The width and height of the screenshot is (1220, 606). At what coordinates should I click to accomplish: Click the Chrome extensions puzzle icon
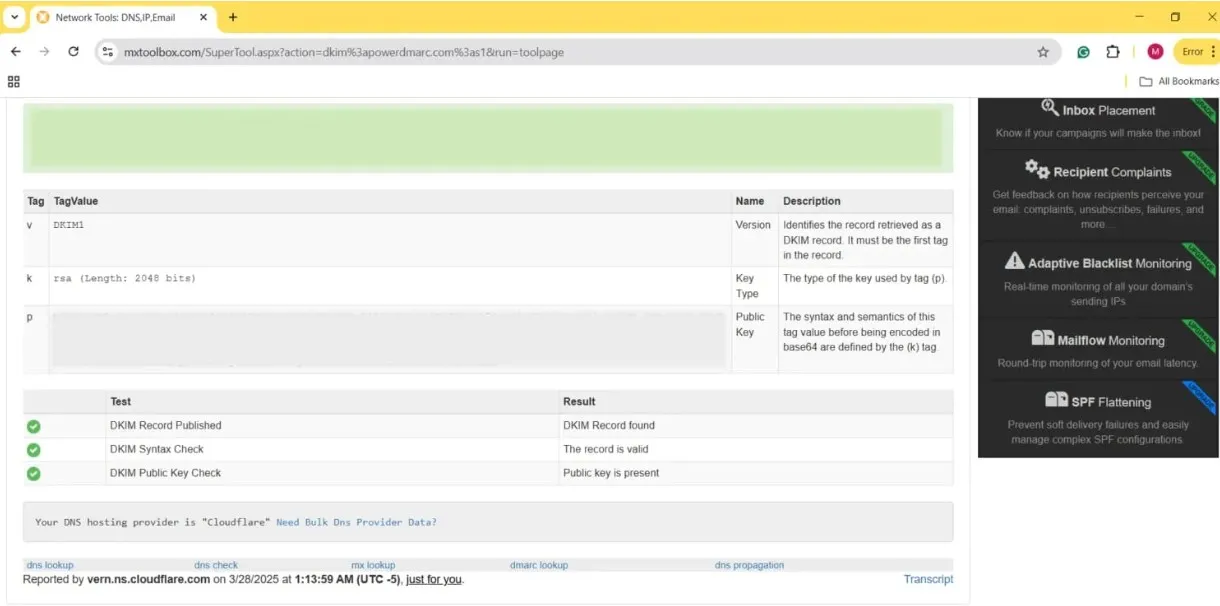(x=1112, y=51)
